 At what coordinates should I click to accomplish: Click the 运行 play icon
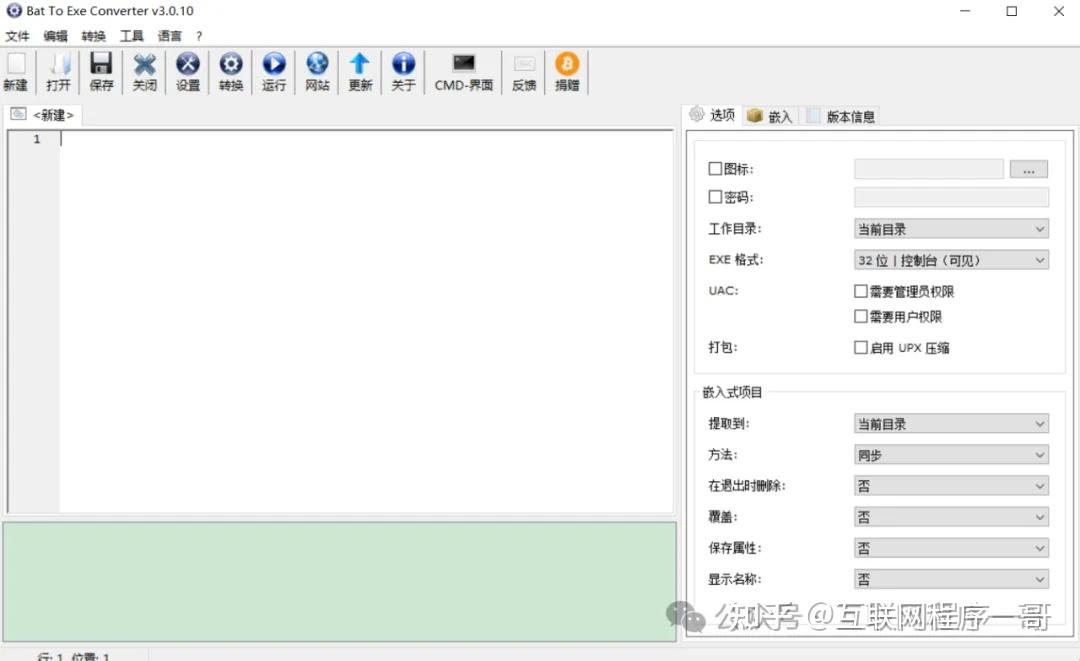[x=274, y=64]
